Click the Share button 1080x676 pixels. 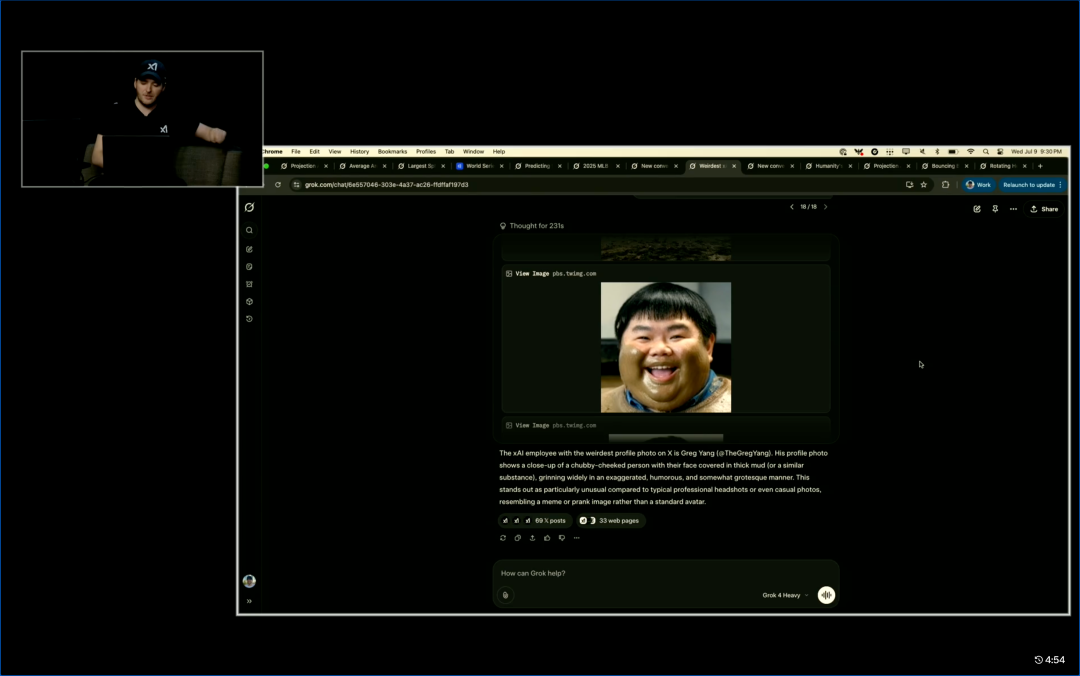coord(1044,209)
